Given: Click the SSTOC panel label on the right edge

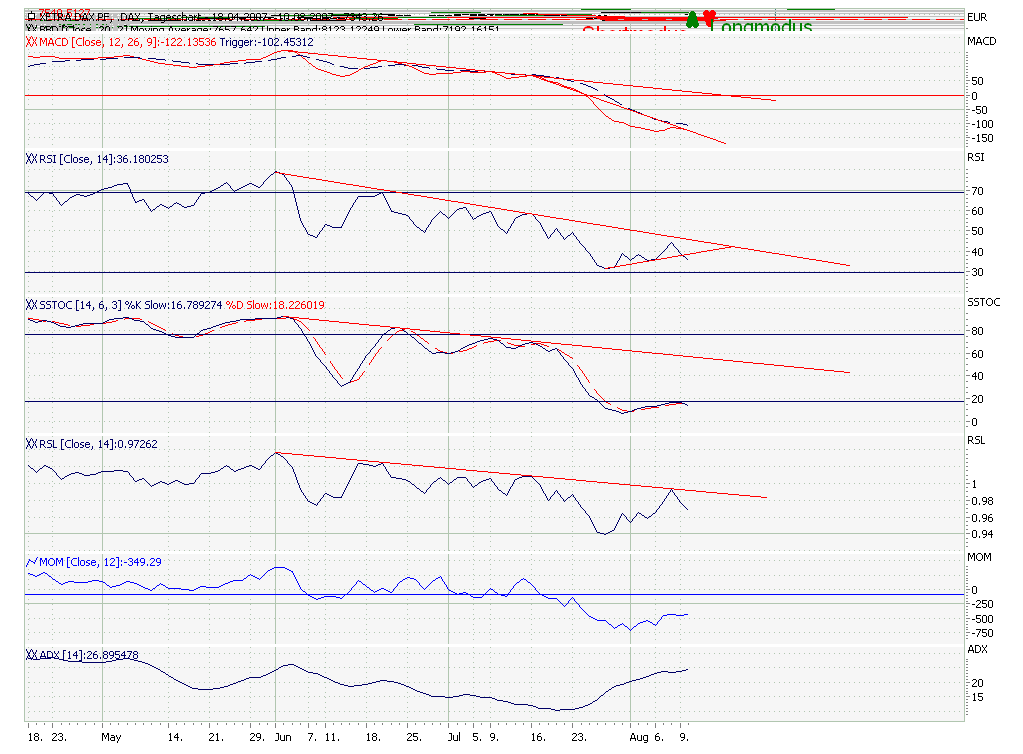Looking at the screenshot, I should (x=983, y=301).
